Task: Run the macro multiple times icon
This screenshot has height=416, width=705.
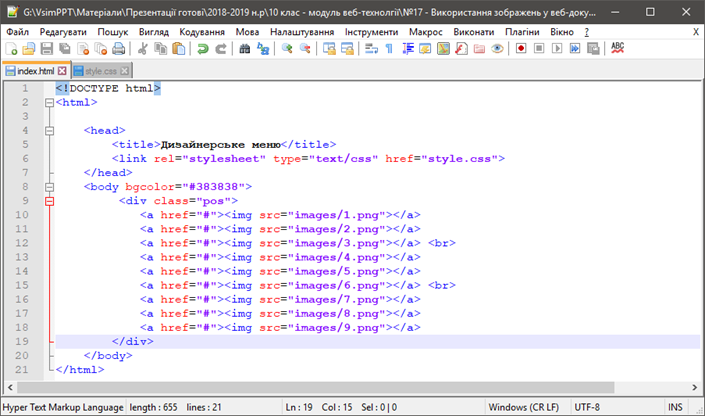Action: point(575,49)
